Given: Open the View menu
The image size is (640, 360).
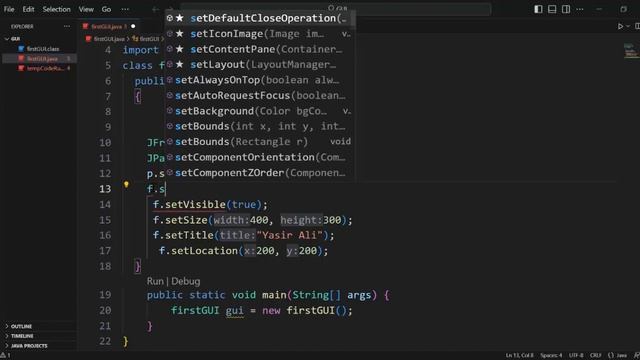Looking at the screenshot, I should (86, 9).
